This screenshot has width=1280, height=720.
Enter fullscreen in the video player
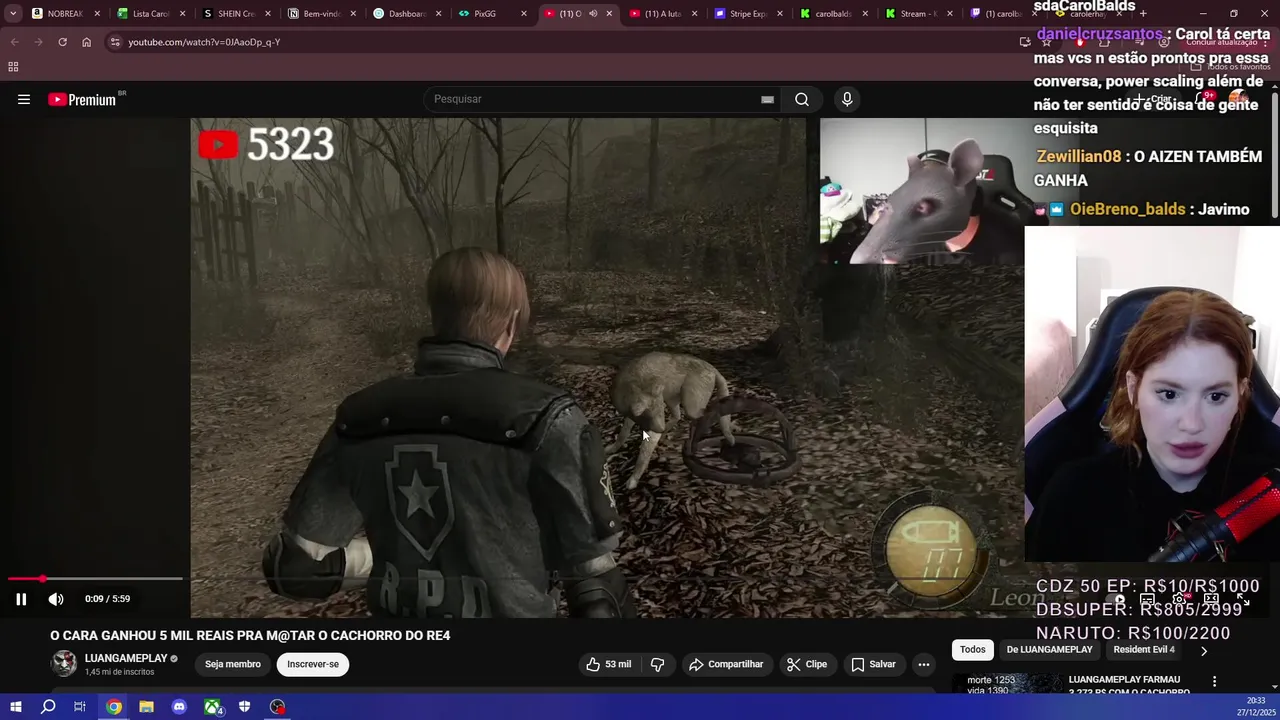[x=1243, y=600]
